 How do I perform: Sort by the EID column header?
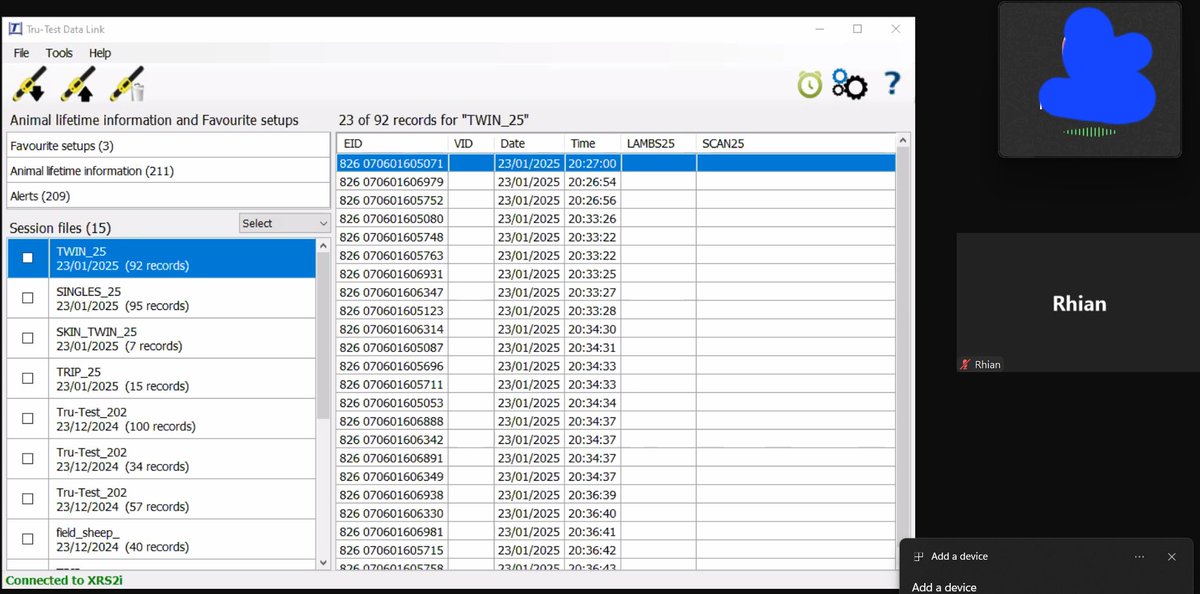[392, 144]
